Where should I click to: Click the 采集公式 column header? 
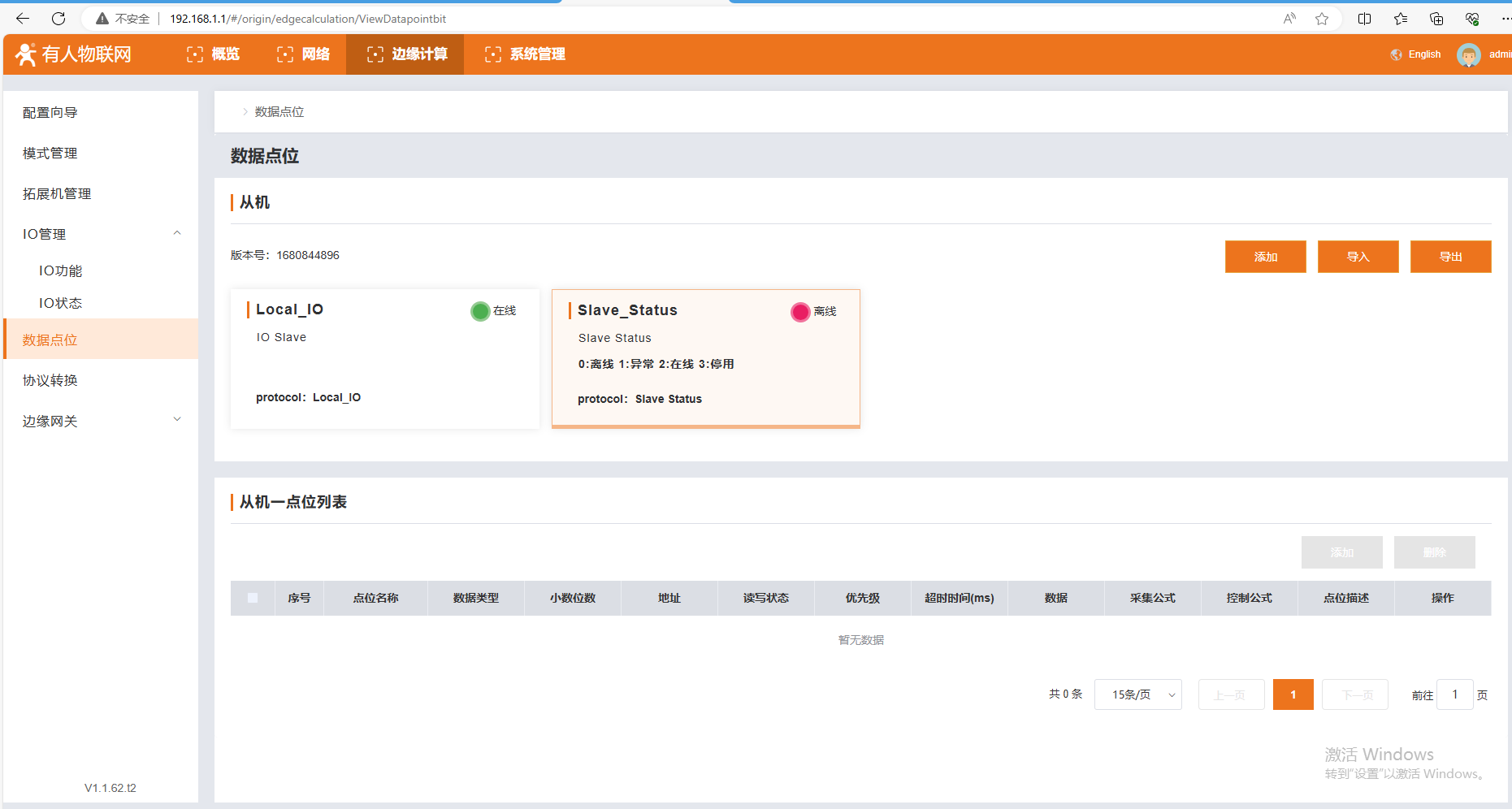click(x=1153, y=598)
